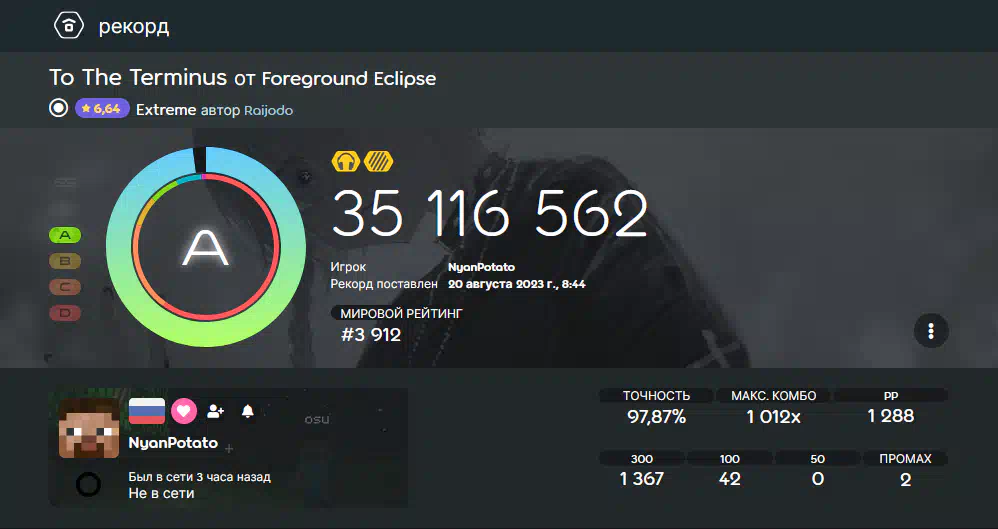This screenshot has width=998, height=529.
Task: Click the МАКС. КОМБО label
Action: click(773, 396)
